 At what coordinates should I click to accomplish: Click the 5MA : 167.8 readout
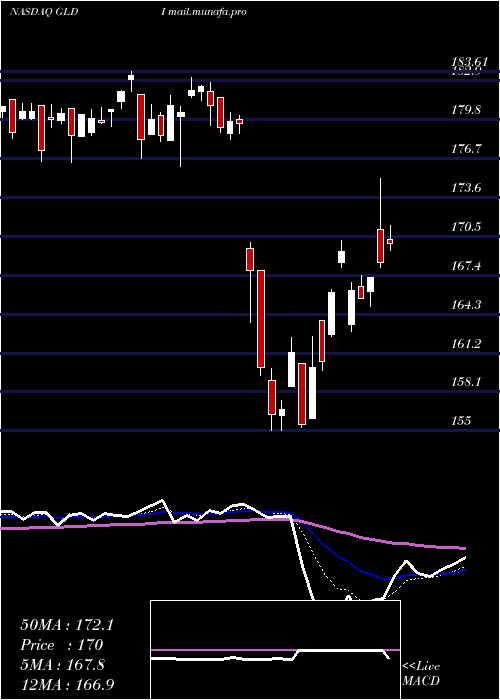click(x=63, y=665)
